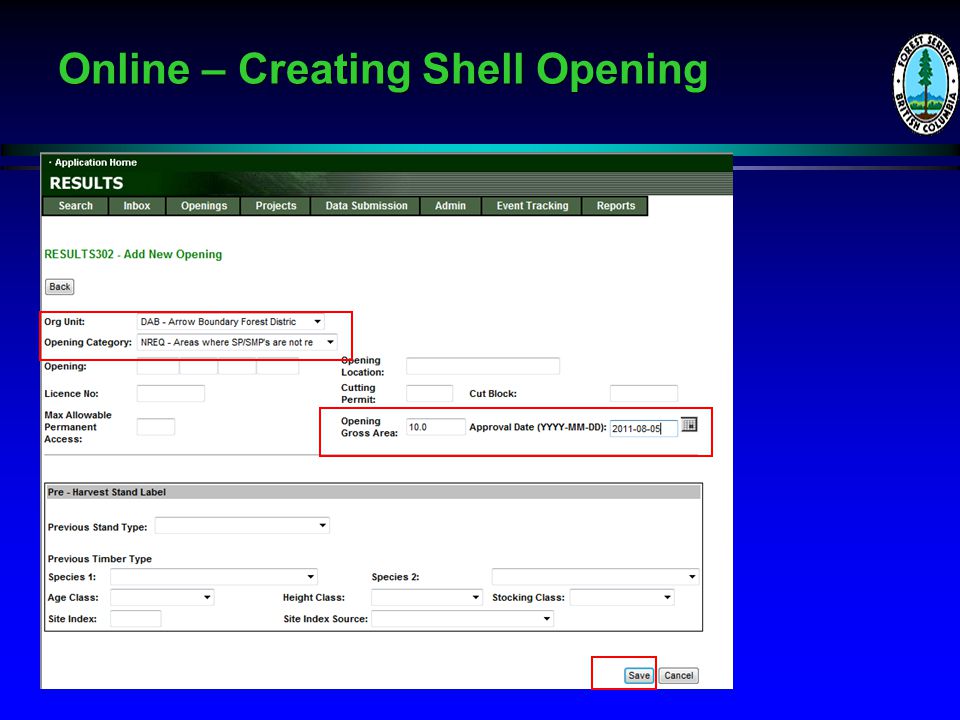Open the Projects tab
The image size is (960, 720).
(x=276, y=206)
